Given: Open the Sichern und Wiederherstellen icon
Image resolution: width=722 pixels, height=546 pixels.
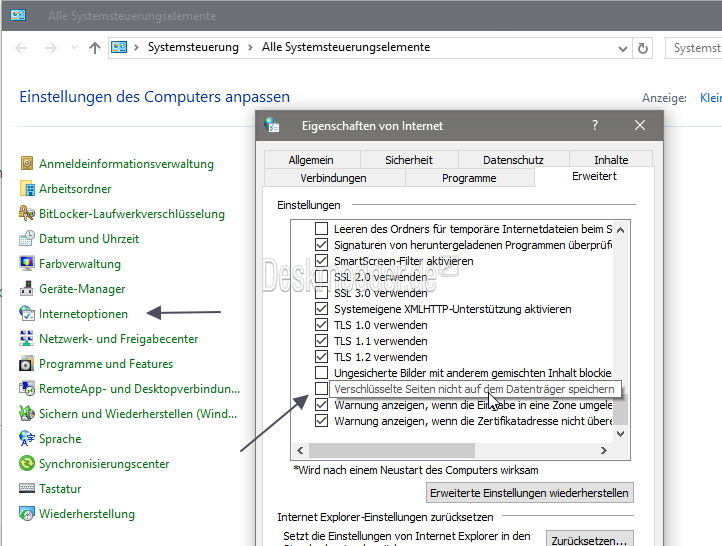Looking at the screenshot, I should click(x=27, y=413).
